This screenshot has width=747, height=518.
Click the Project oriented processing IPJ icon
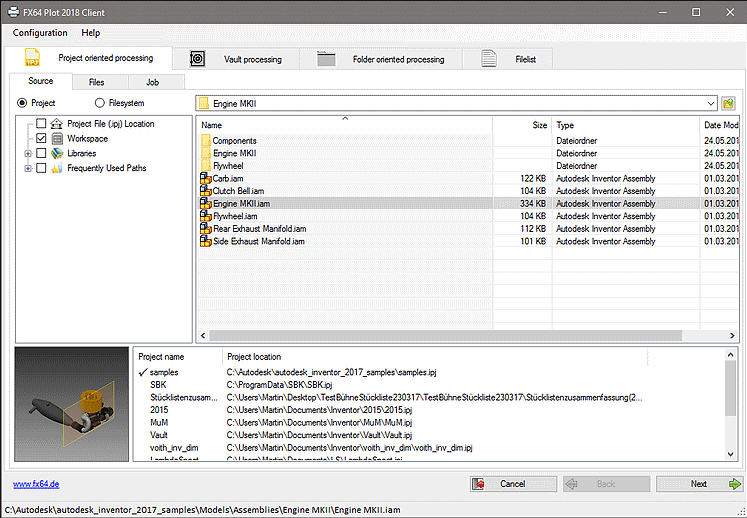[32, 58]
